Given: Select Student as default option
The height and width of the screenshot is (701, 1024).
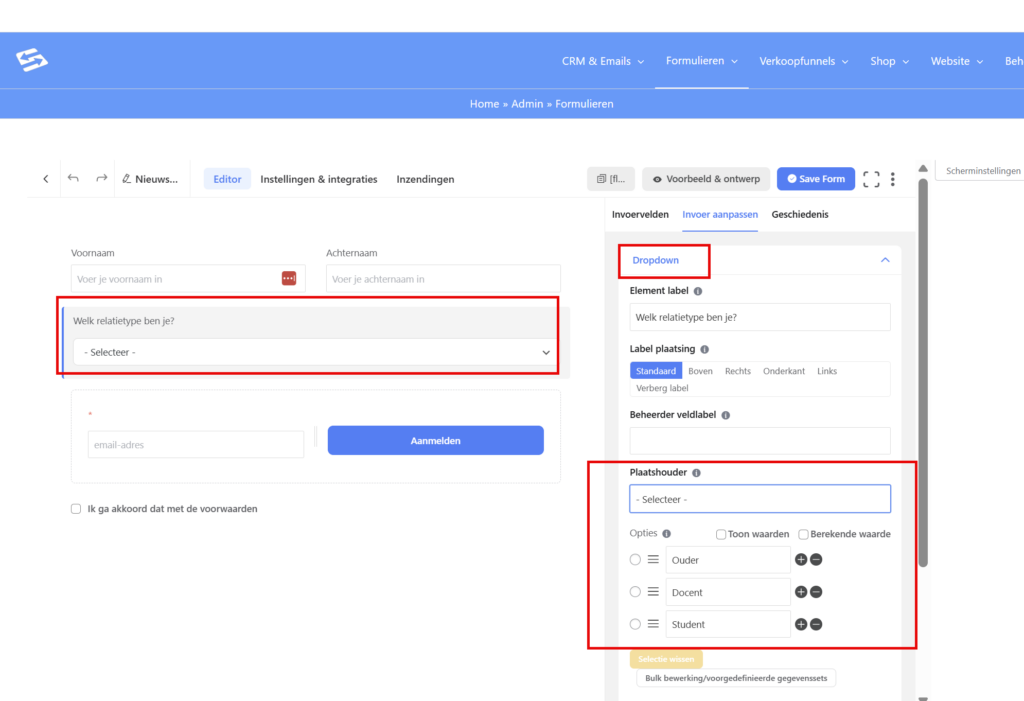Looking at the screenshot, I should click(x=635, y=625).
